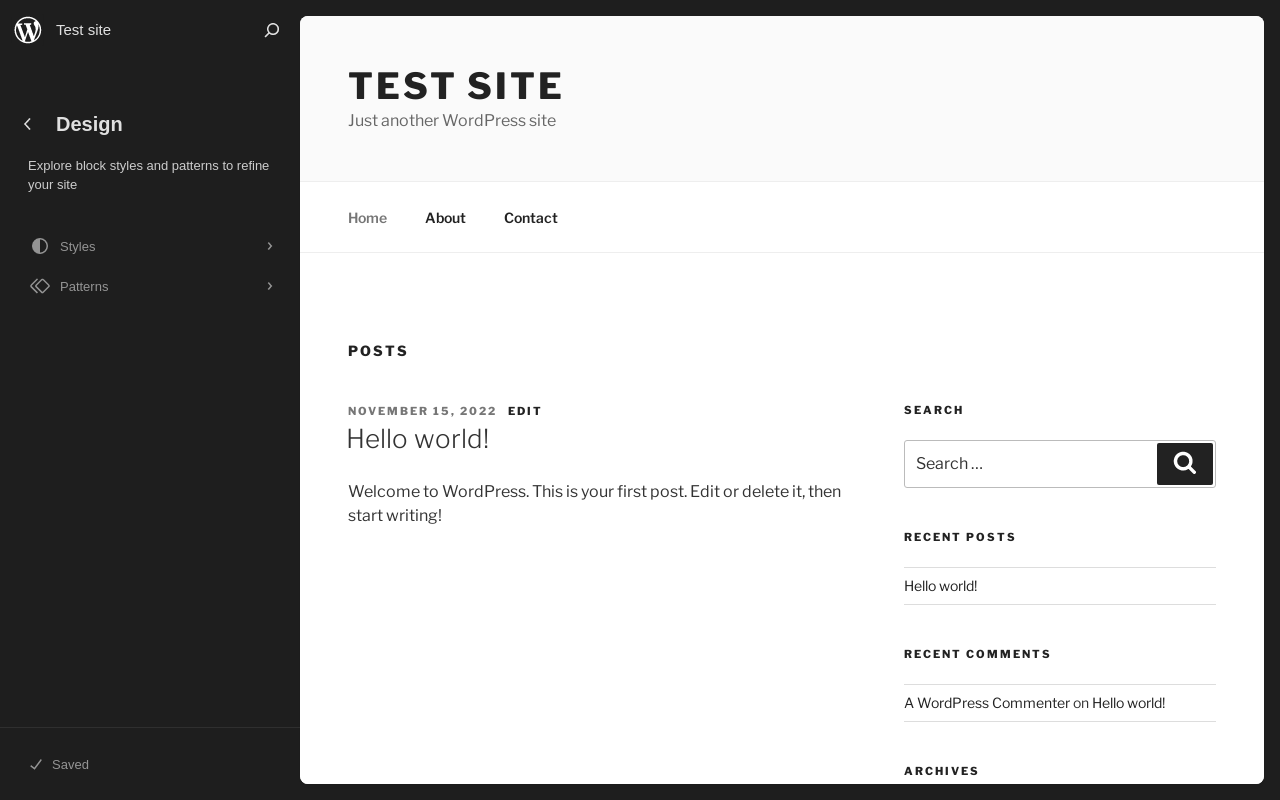Open the About navigation menu item
This screenshot has height=800, width=1280.
click(445, 218)
